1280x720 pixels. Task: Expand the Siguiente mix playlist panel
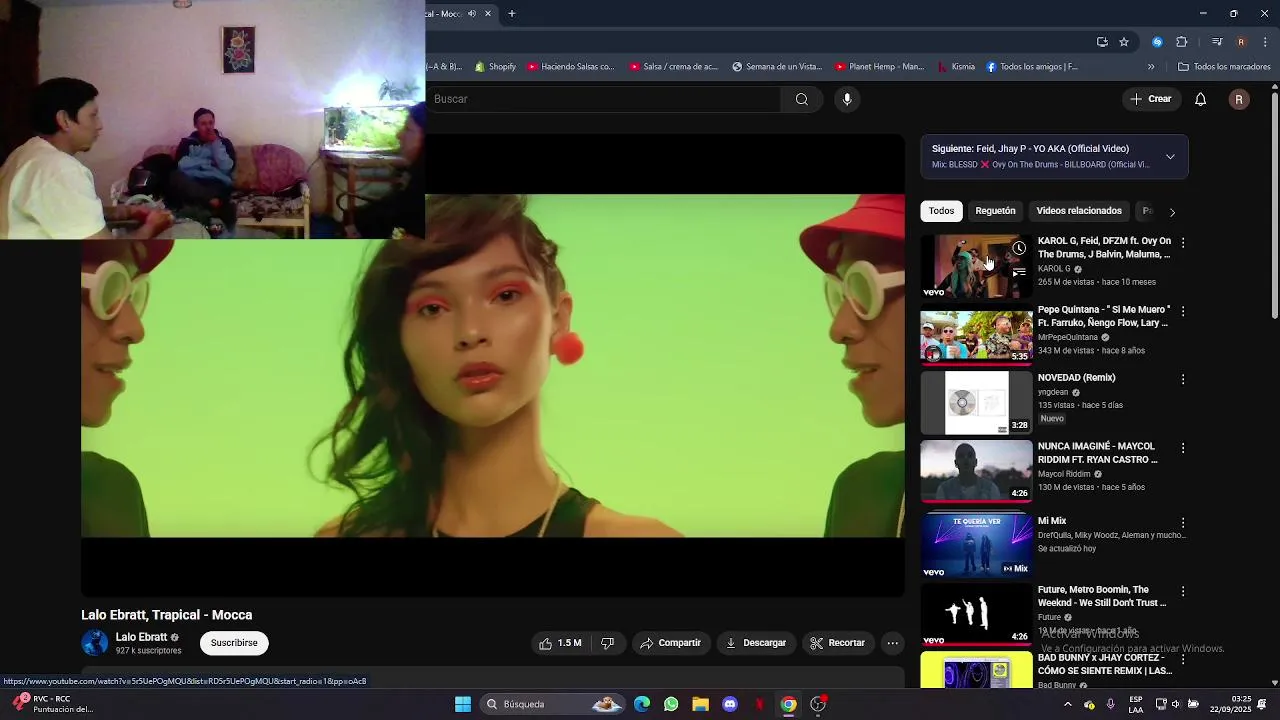pyautogui.click(x=1170, y=157)
